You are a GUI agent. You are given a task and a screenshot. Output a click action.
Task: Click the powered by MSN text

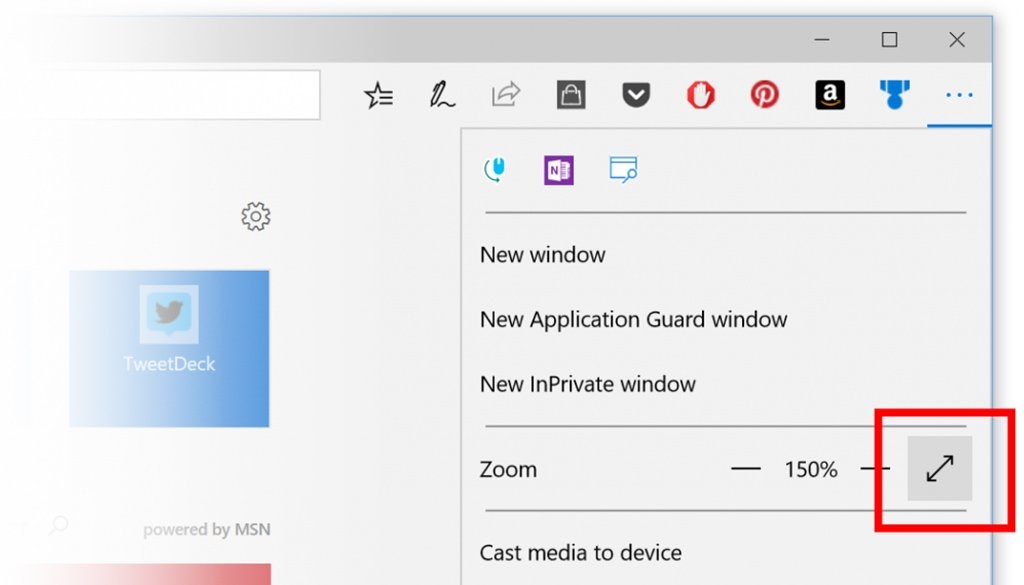click(x=206, y=530)
